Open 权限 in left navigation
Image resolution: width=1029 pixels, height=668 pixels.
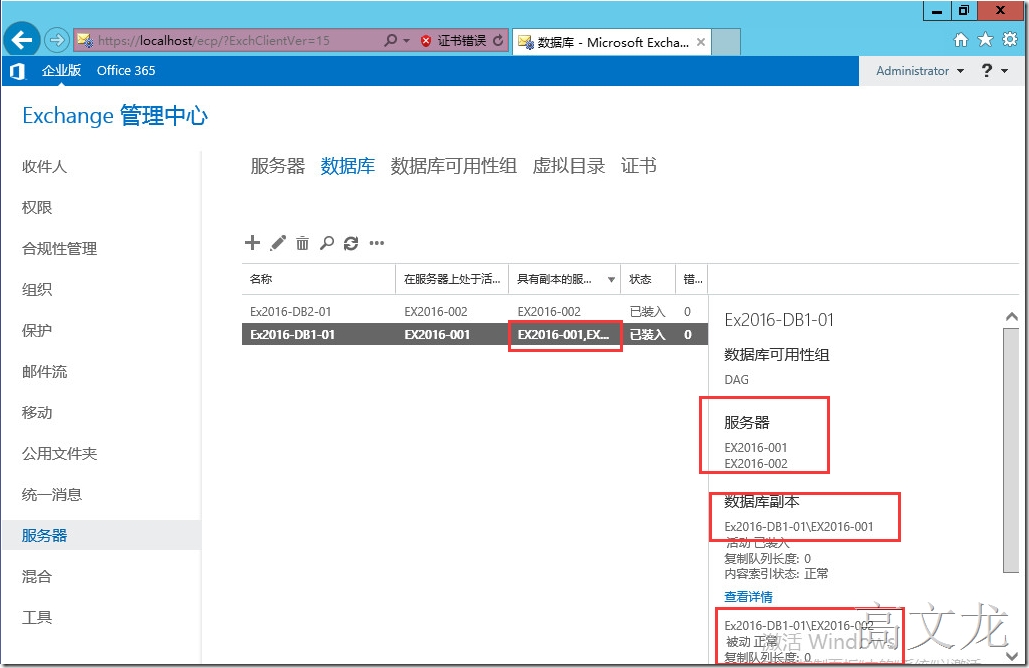pyautogui.click(x=37, y=207)
